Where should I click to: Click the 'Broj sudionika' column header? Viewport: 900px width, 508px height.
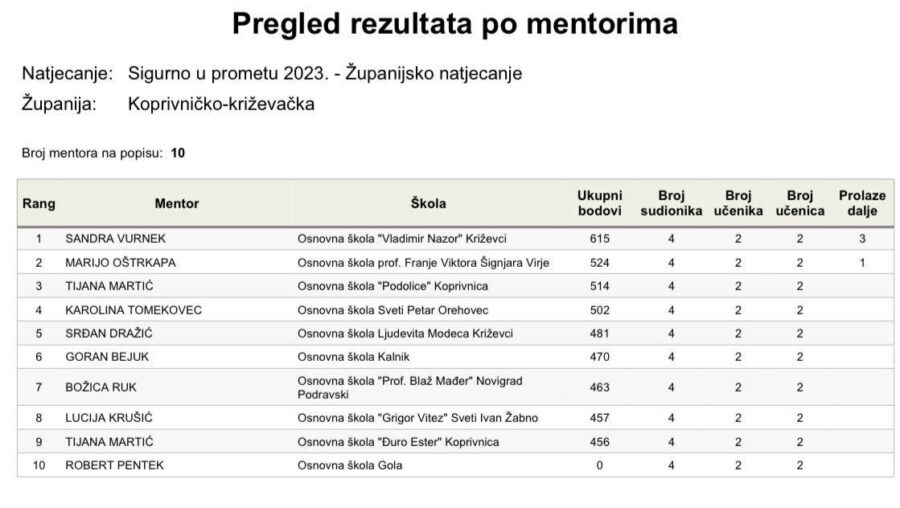pos(671,203)
